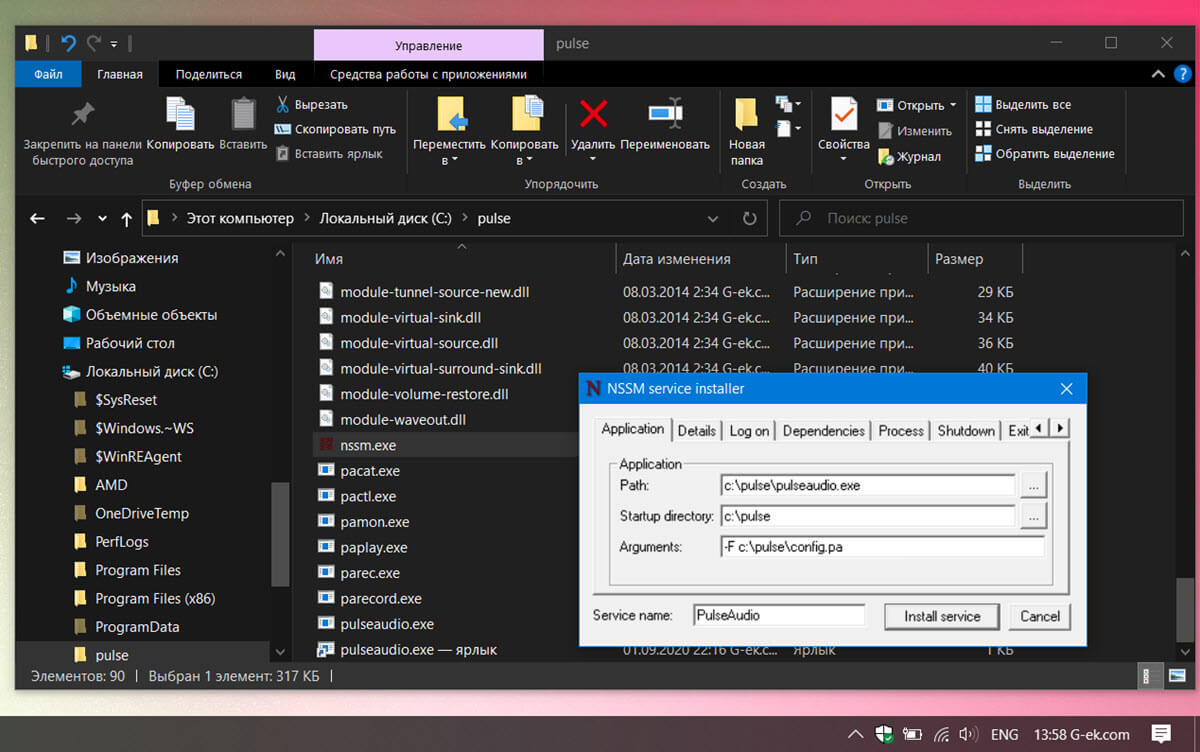Switch to the Вид ribbon tab
The height and width of the screenshot is (752, 1200).
click(285, 74)
